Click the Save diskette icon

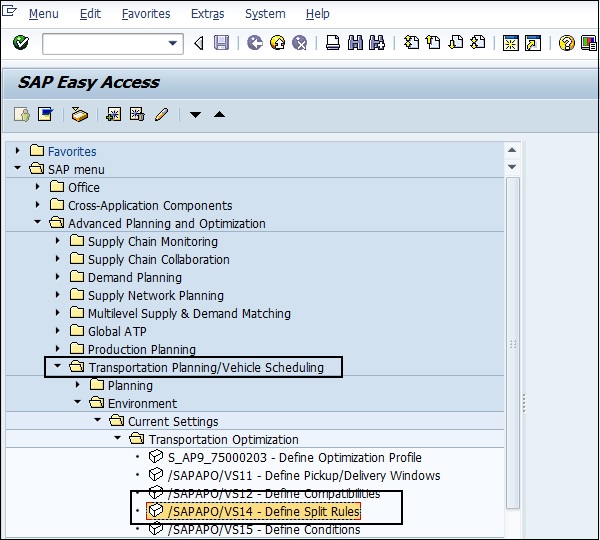[221, 43]
